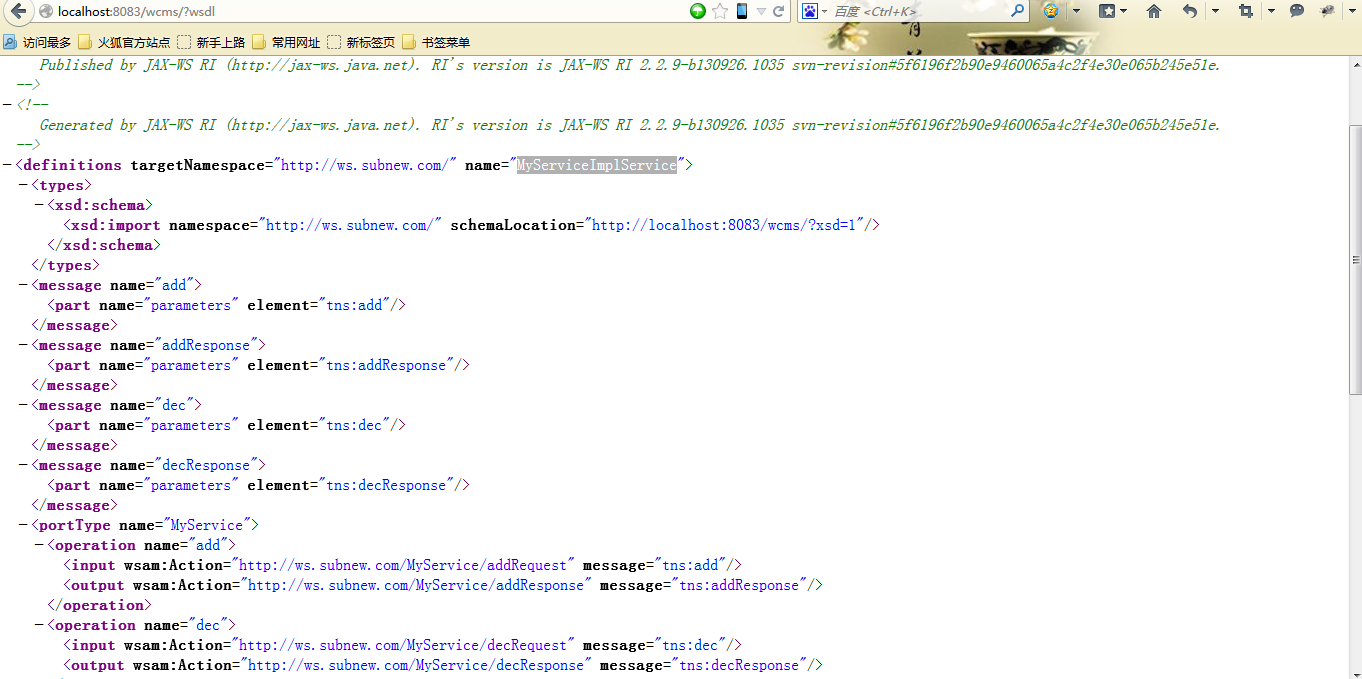This screenshot has width=1362, height=679.
Task: Click the dashed page icon beside 新标签页
Action: 334,43
